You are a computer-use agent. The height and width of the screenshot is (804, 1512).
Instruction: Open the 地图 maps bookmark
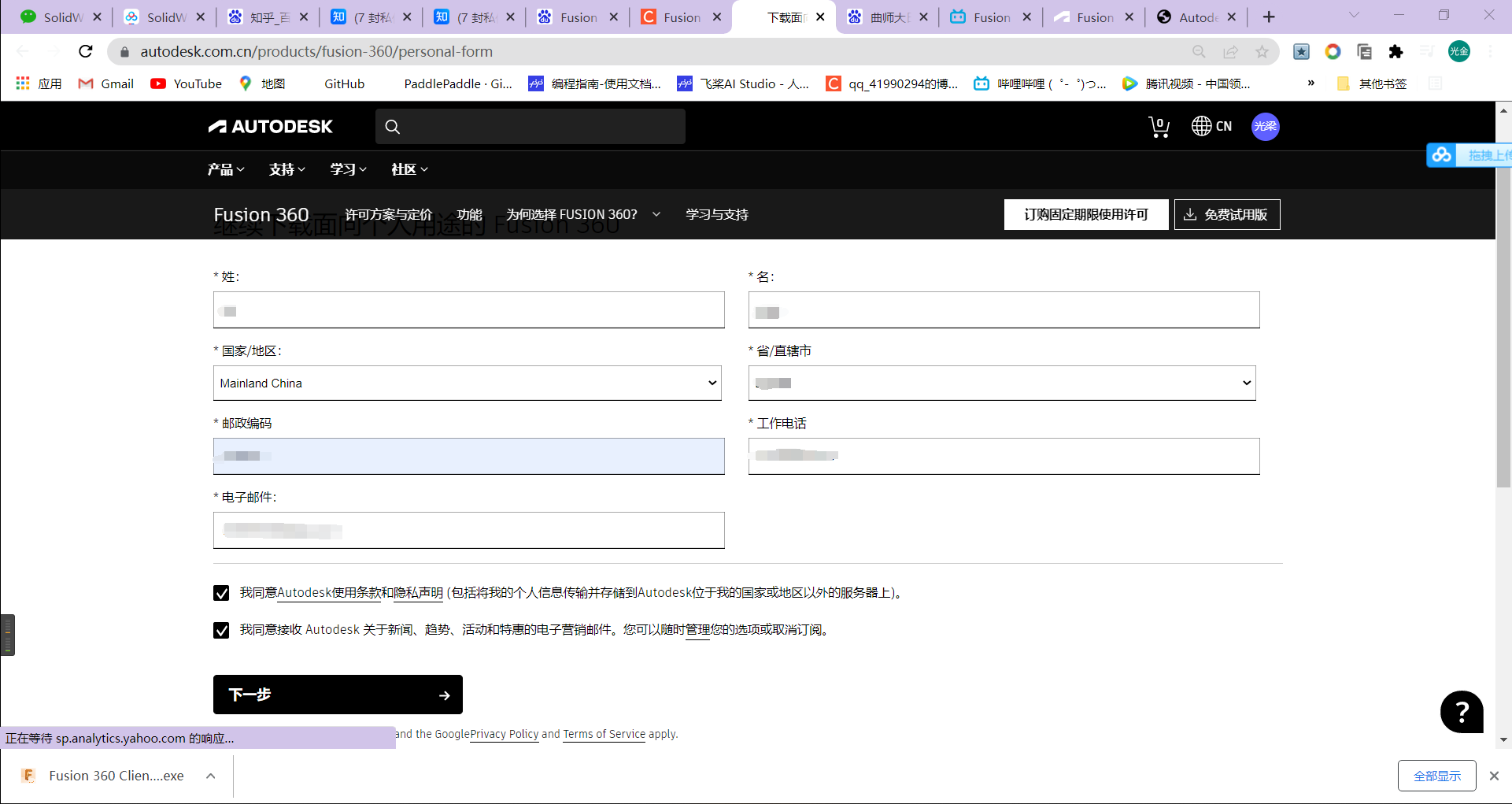pos(262,83)
